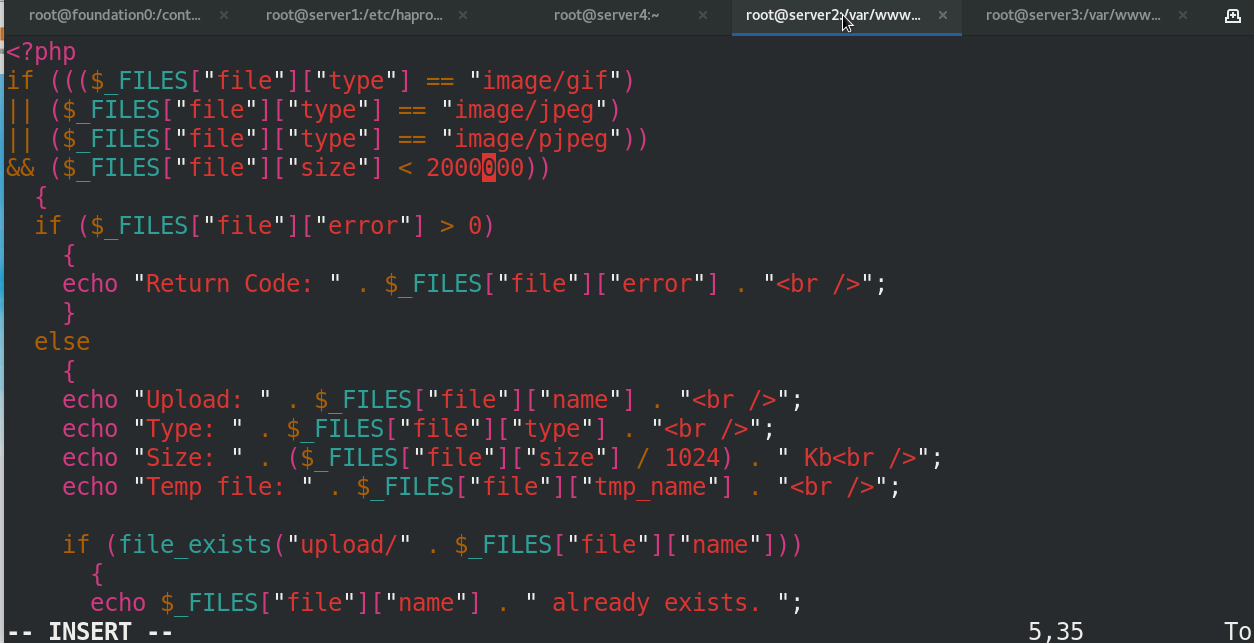
Task: Click the else keyword
Action: tap(62, 342)
